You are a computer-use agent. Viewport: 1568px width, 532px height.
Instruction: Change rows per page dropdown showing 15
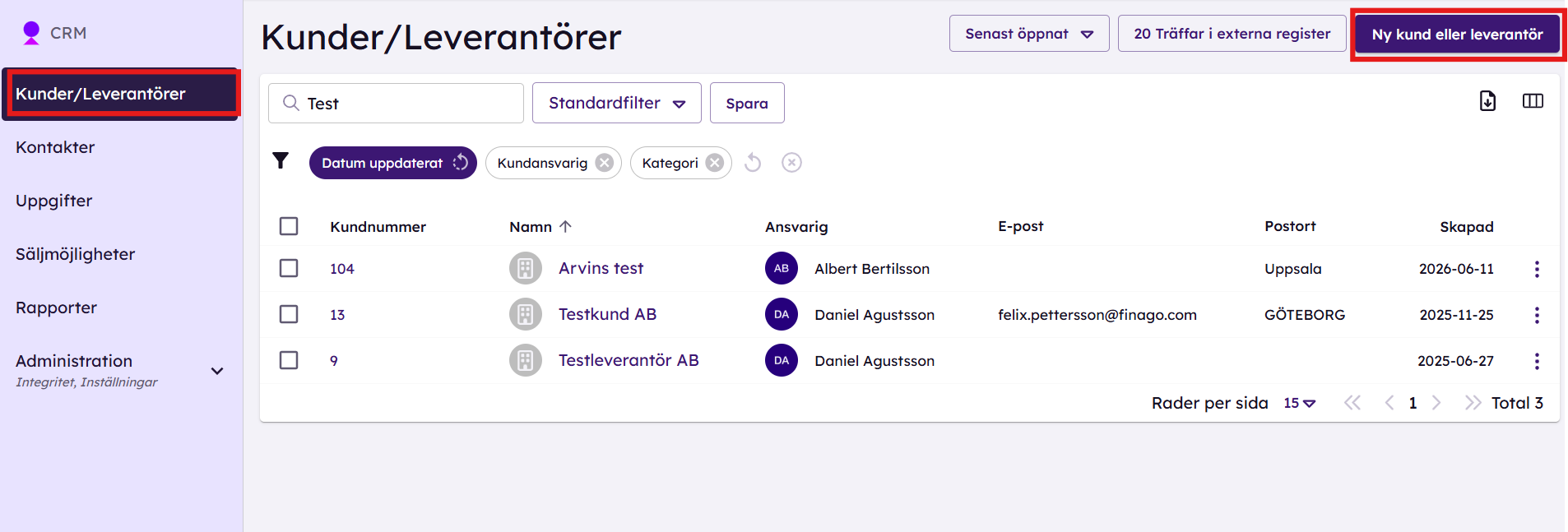[x=1299, y=403]
